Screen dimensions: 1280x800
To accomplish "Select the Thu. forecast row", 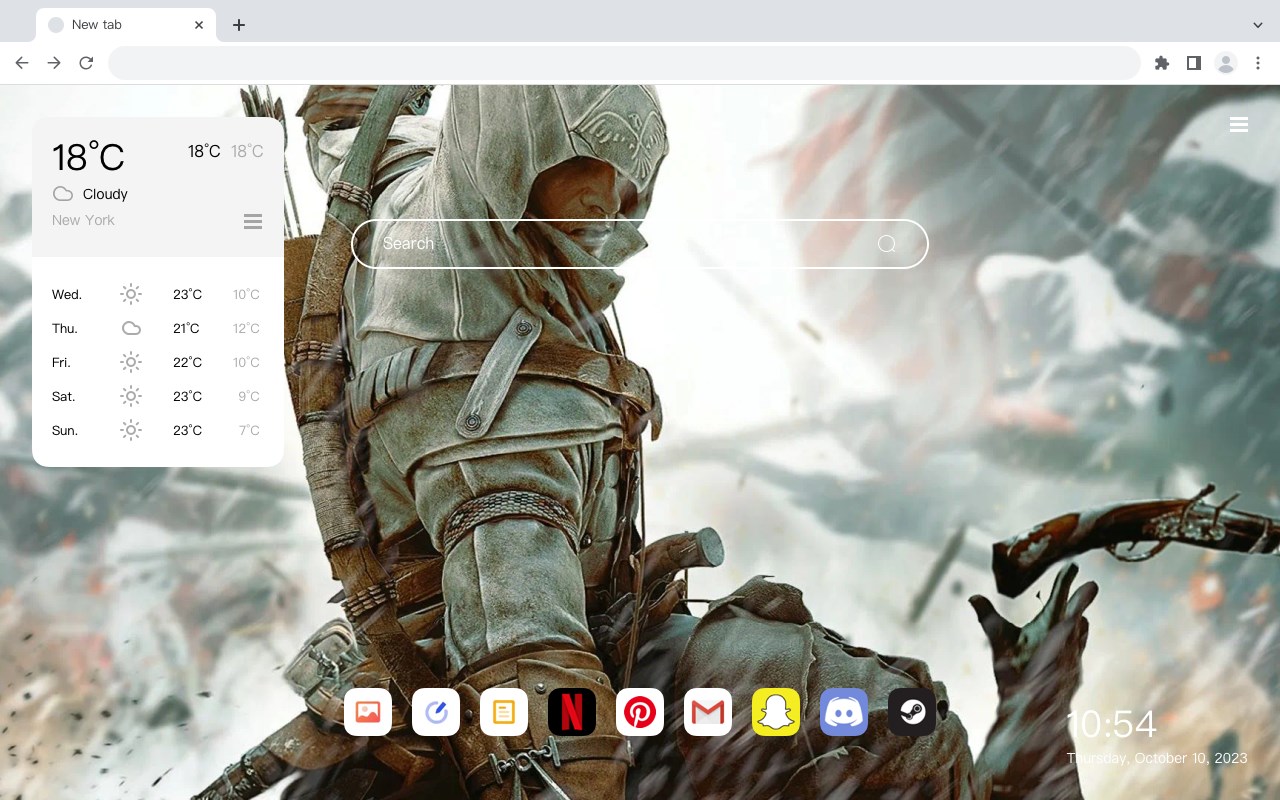I will [x=158, y=328].
